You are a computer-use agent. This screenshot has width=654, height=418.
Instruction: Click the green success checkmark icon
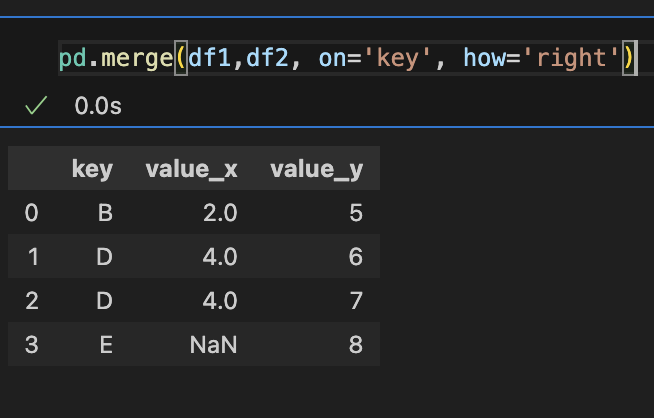point(36,105)
